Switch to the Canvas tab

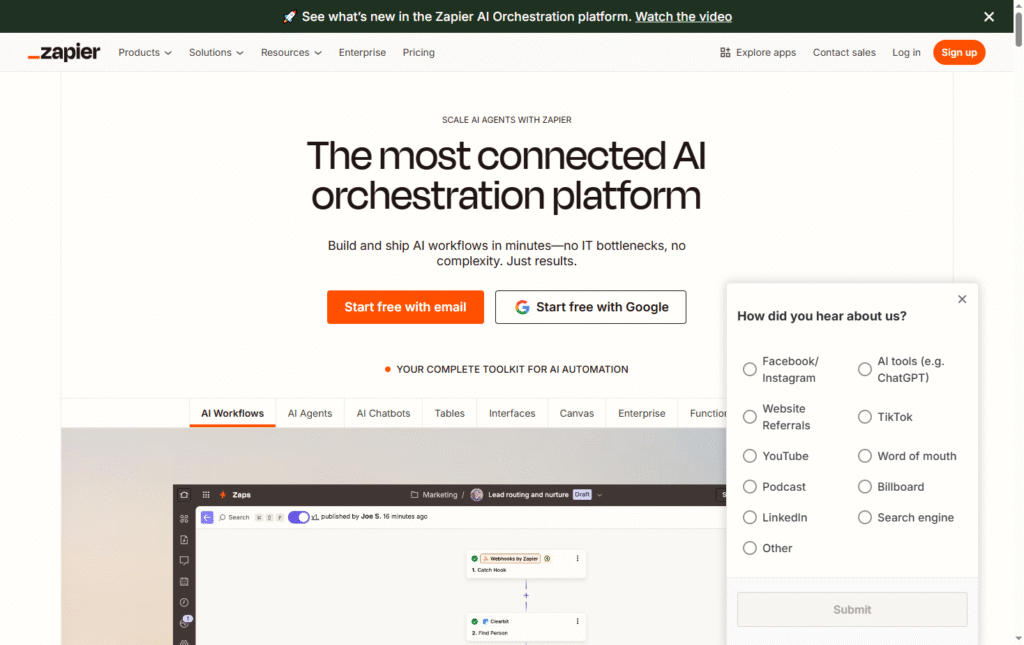[x=577, y=413]
